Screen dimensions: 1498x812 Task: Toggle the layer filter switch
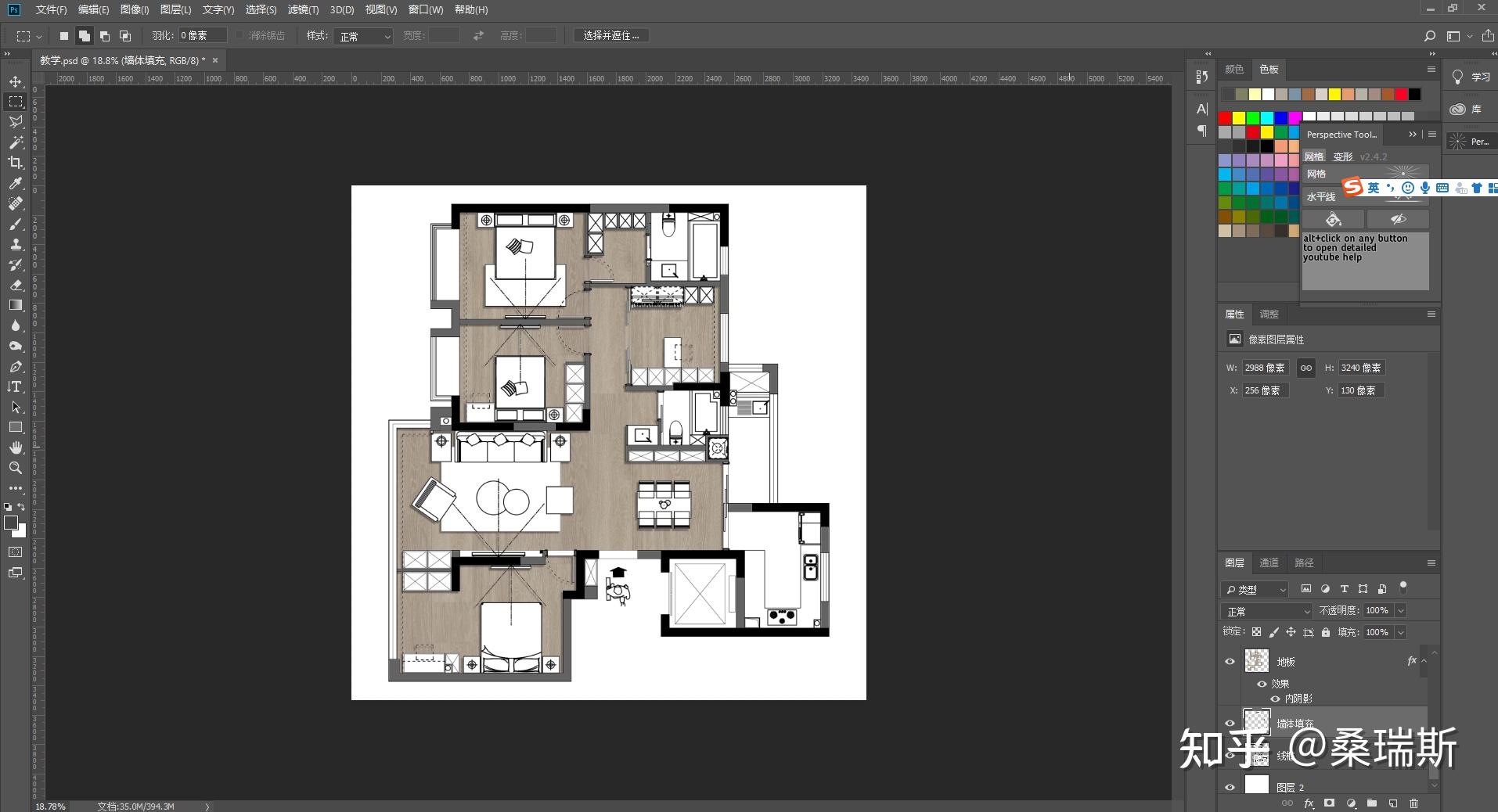coord(1403,587)
